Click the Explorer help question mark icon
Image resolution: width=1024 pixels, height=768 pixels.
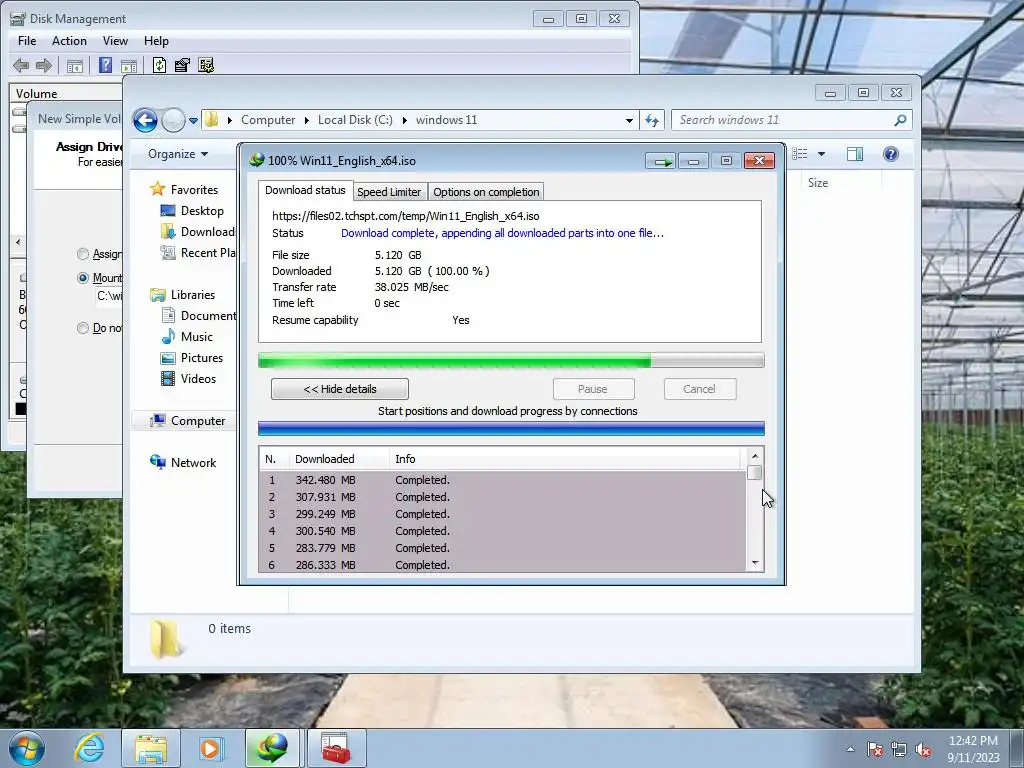(891, 153)
